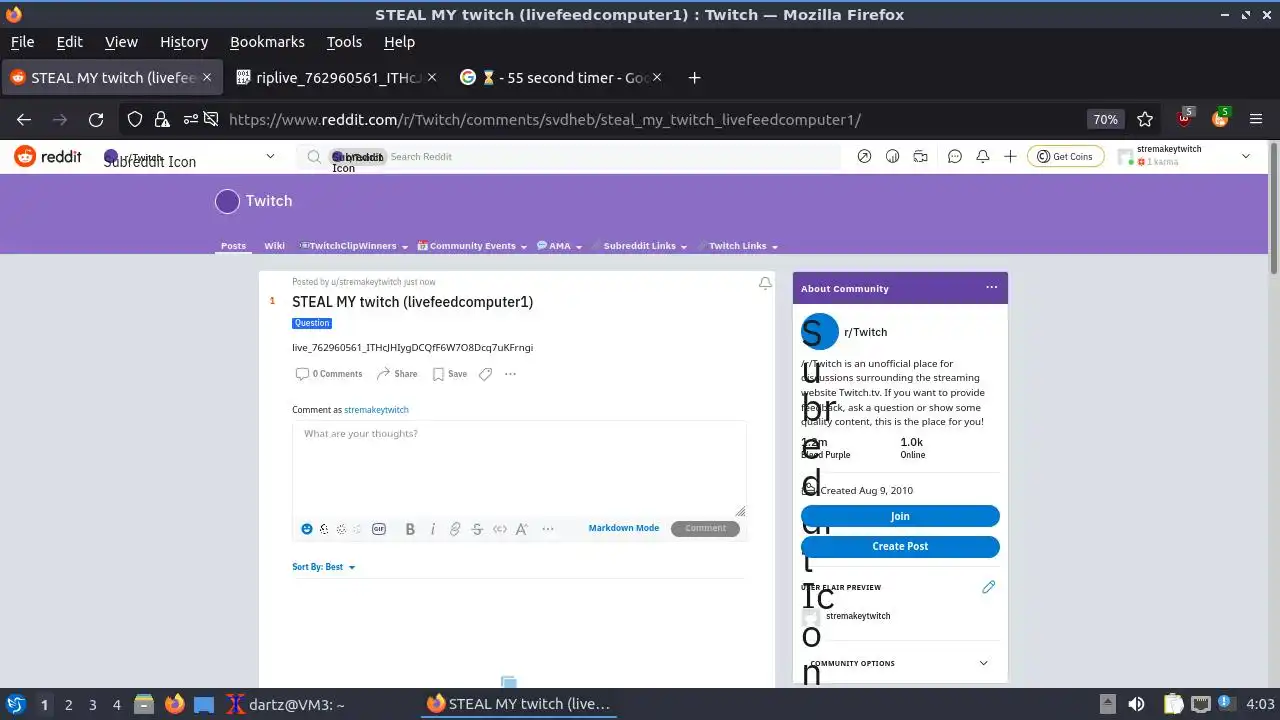Open the Popular posts arrow icon

click(864, 157)
